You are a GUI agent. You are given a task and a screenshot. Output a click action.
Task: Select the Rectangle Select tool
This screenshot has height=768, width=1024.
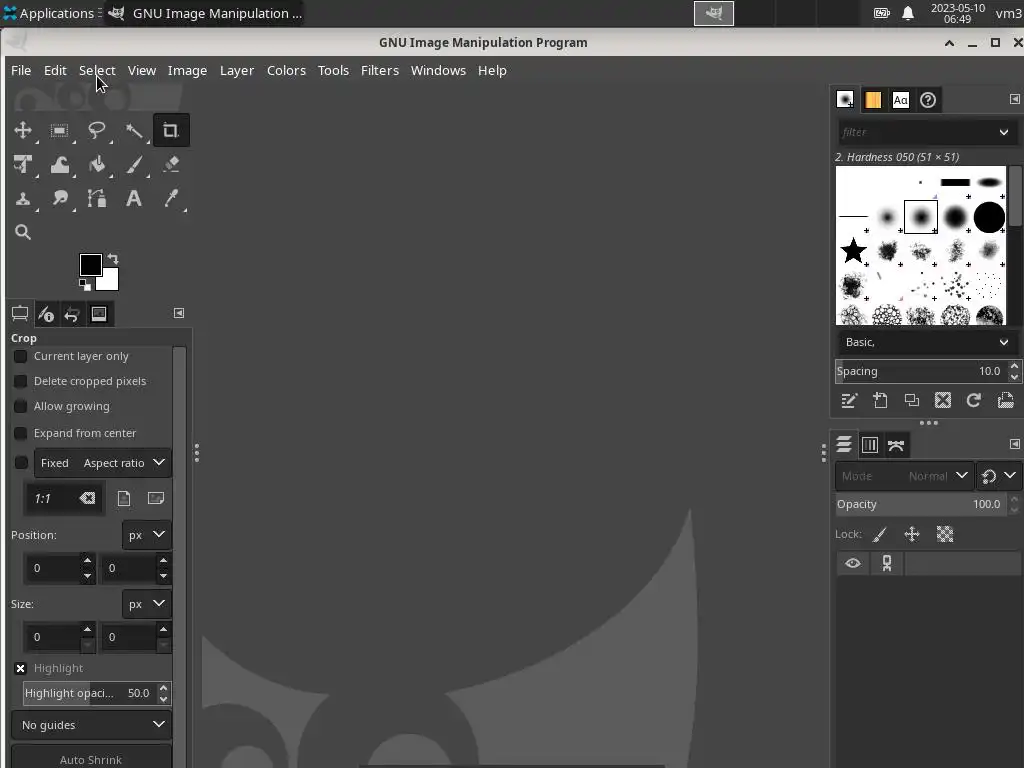59,130
